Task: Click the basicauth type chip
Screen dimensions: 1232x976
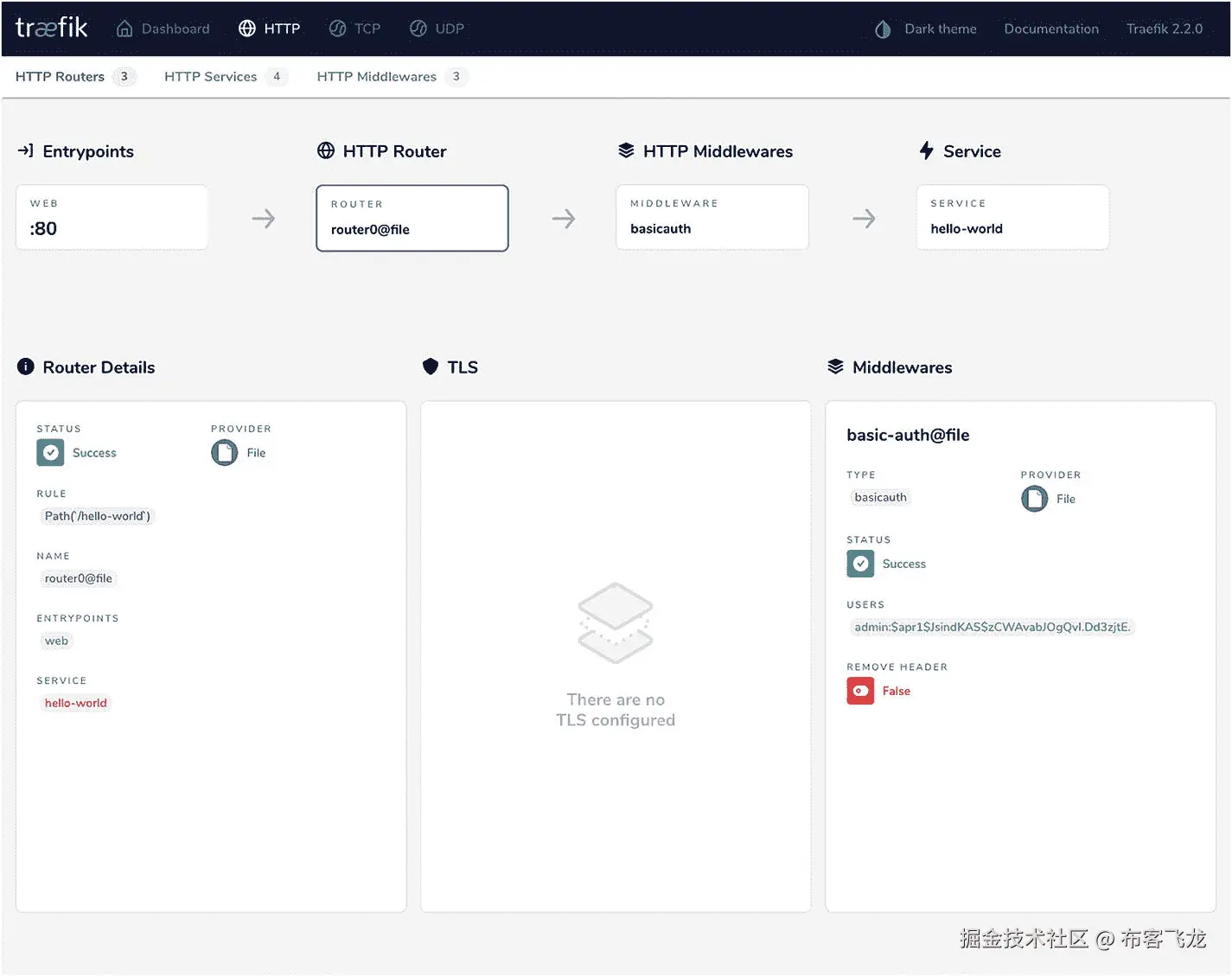Action: pos(880,497)
